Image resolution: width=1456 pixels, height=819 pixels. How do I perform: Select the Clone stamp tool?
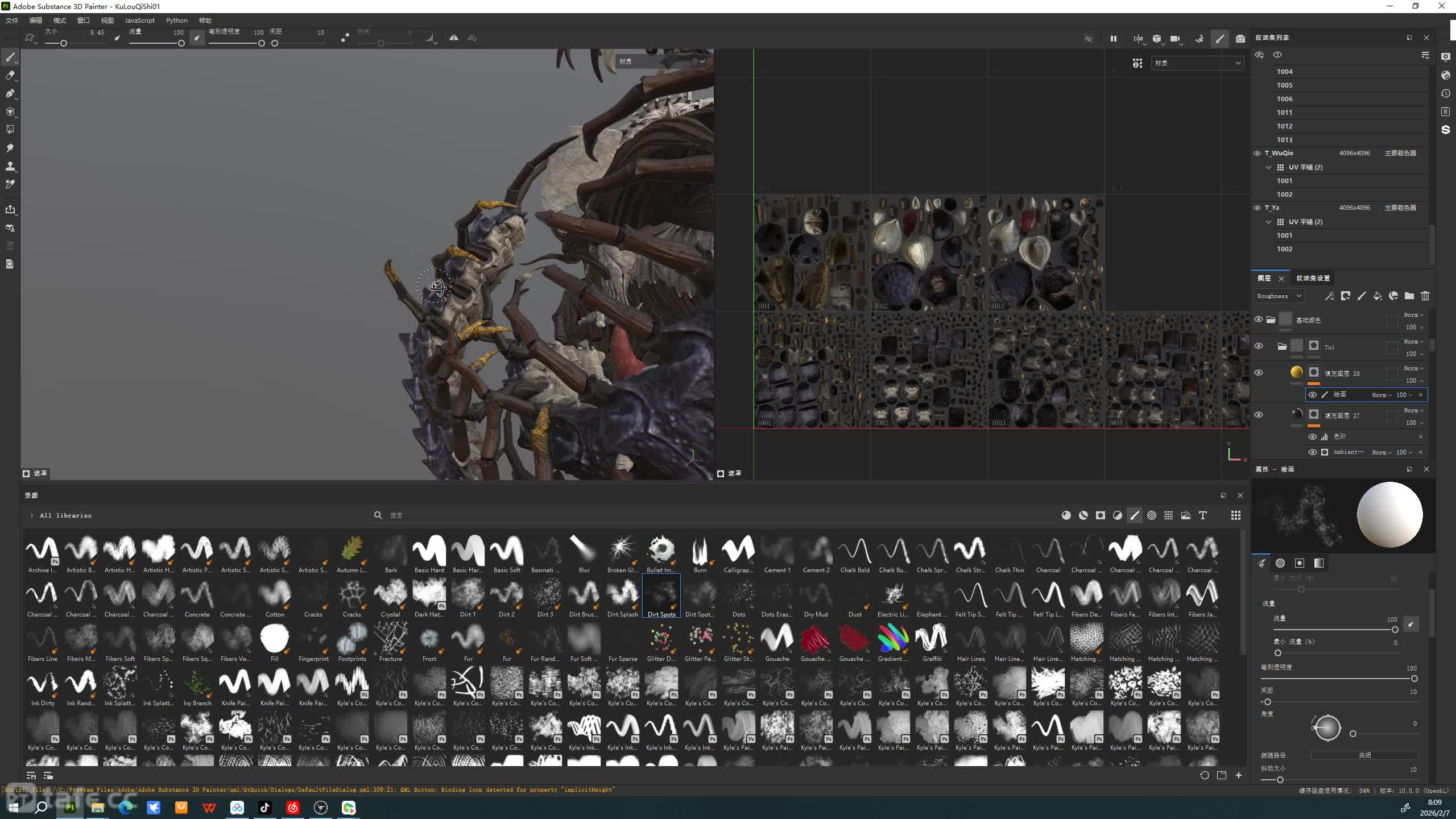[10, 166]
